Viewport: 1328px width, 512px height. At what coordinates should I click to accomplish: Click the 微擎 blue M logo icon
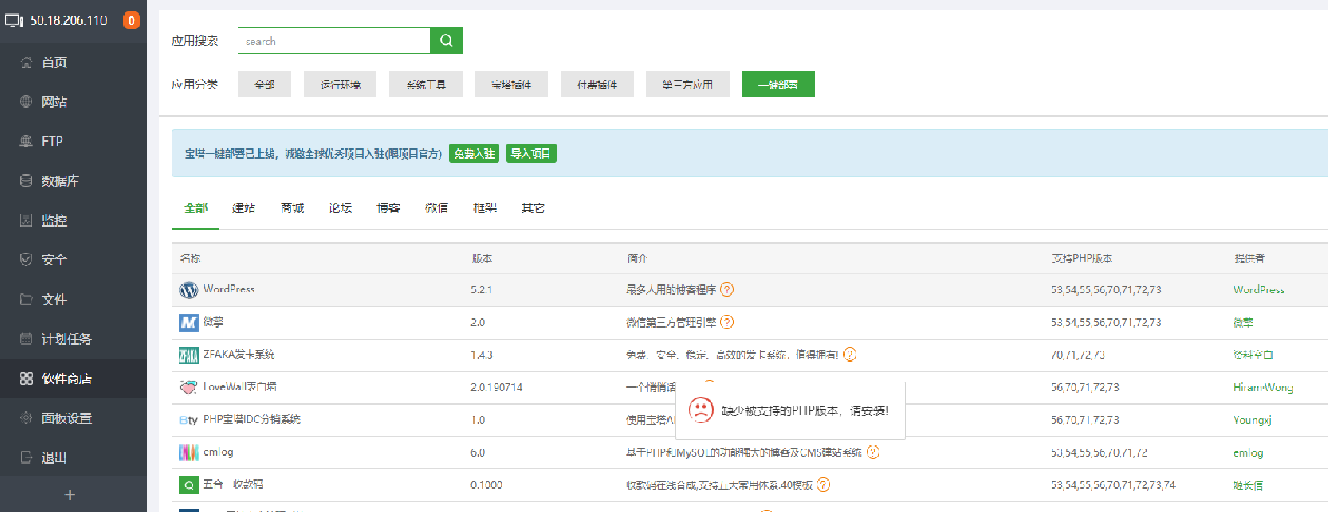[189, 322]
